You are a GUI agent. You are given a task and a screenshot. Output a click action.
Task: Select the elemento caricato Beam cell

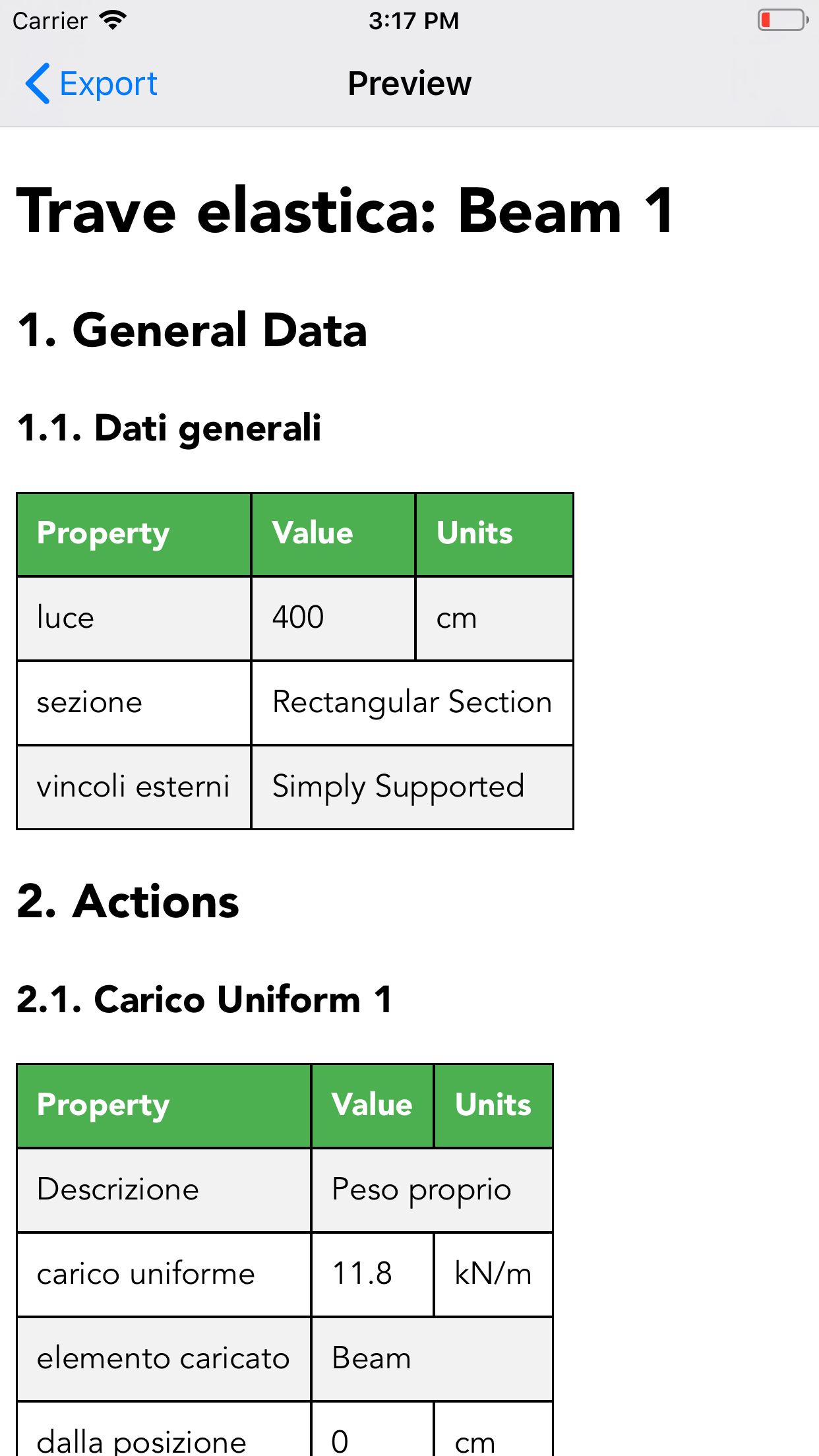(x=431, y=1358)
